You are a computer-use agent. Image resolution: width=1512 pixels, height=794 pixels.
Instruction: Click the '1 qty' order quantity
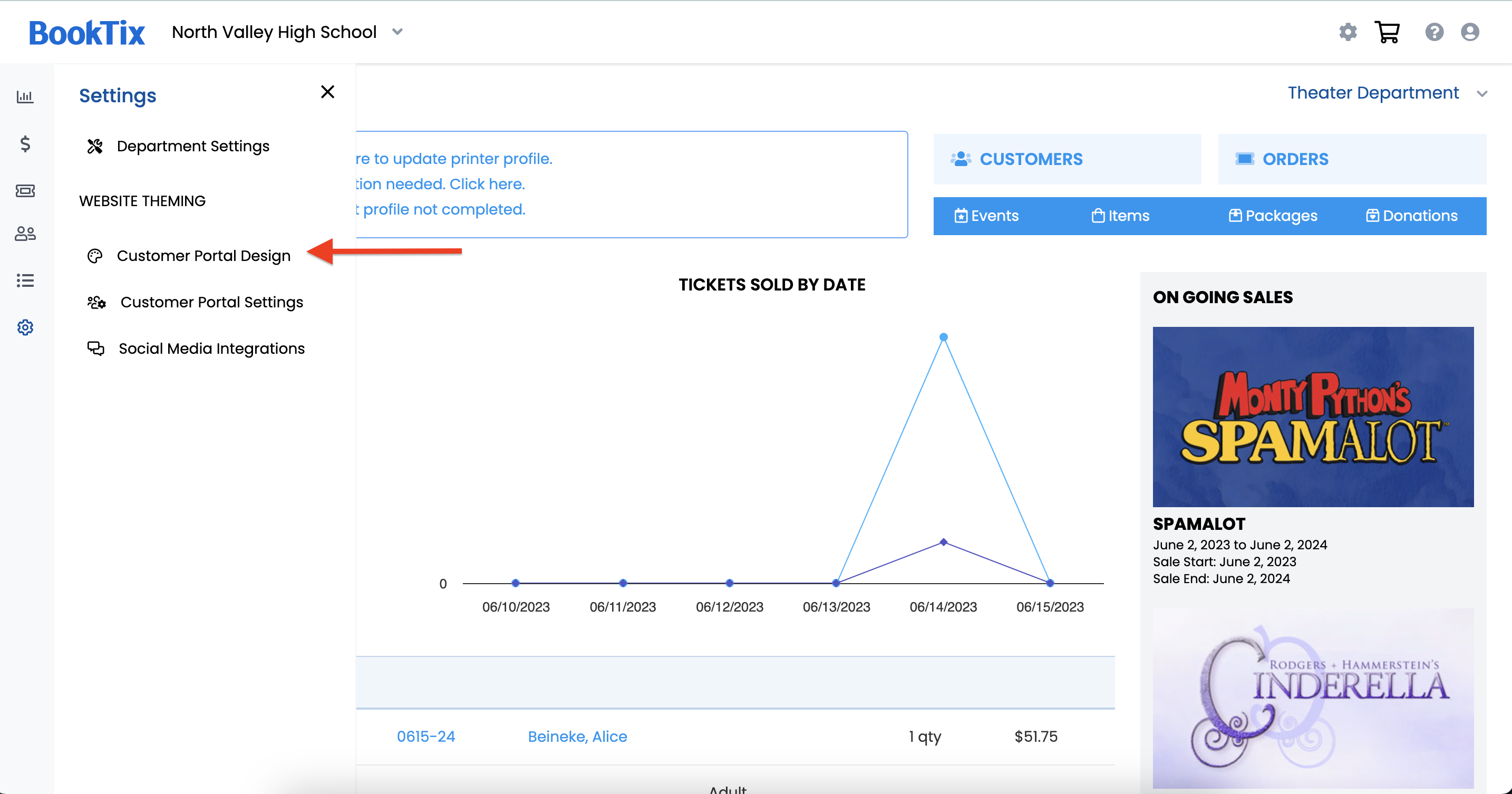tap(925, 737)
